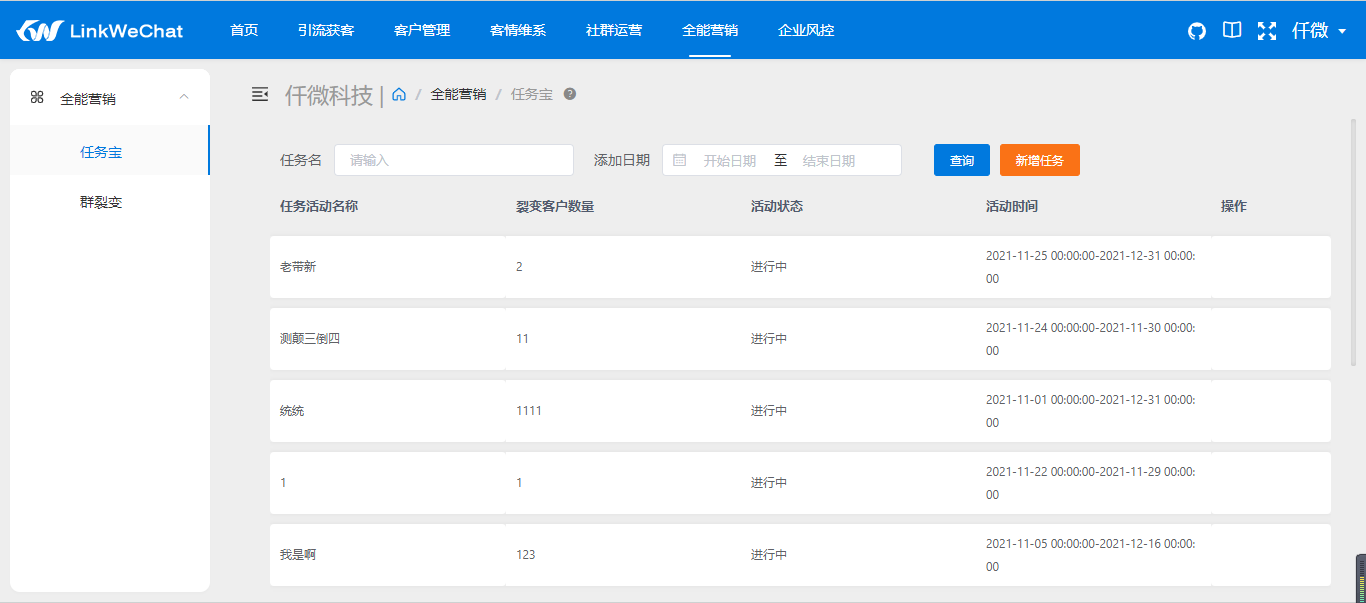Click the home breadcrumb icon

pyautogui.click(x=399, y=94)
